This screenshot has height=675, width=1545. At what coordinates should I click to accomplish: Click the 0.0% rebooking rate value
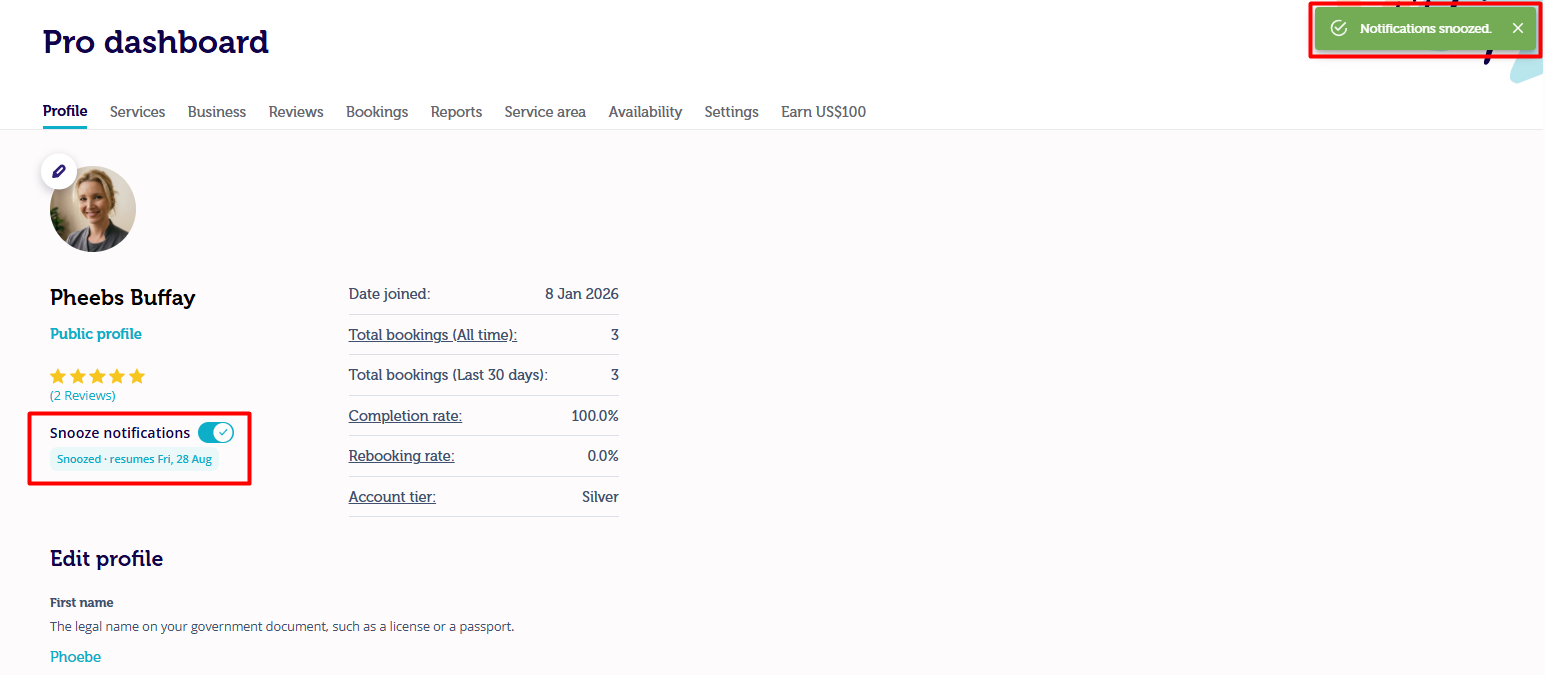pyautogui.click(x=603, y=456)
